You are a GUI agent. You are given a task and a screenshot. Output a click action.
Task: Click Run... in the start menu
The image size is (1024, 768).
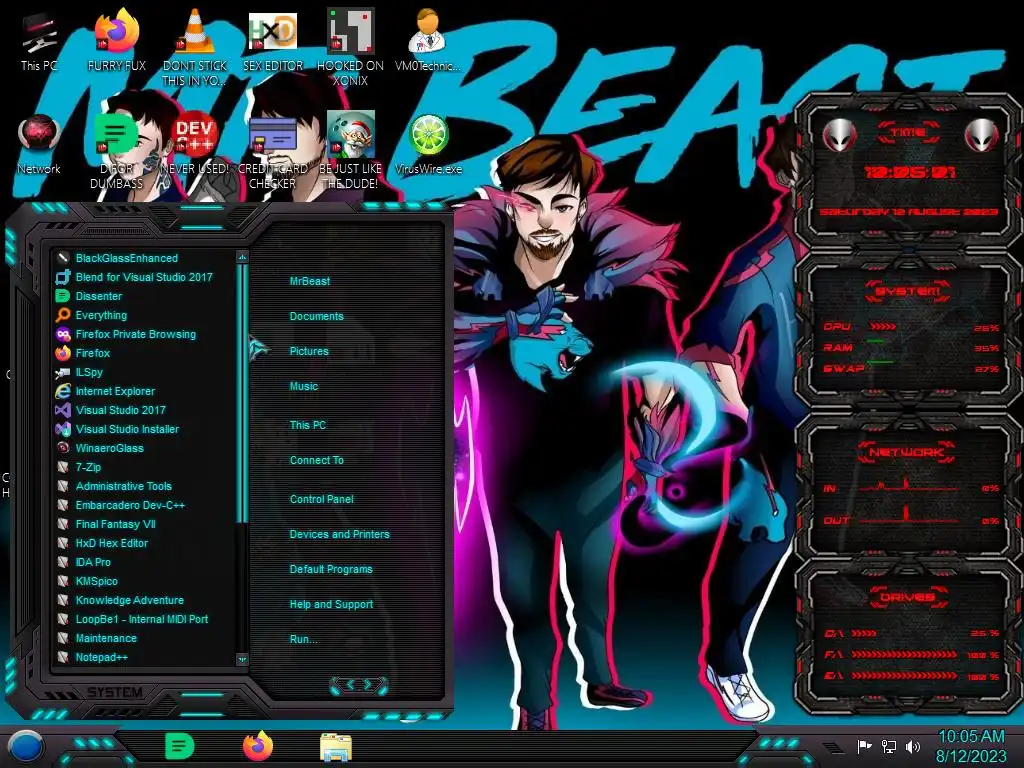(x=303, y=639)
